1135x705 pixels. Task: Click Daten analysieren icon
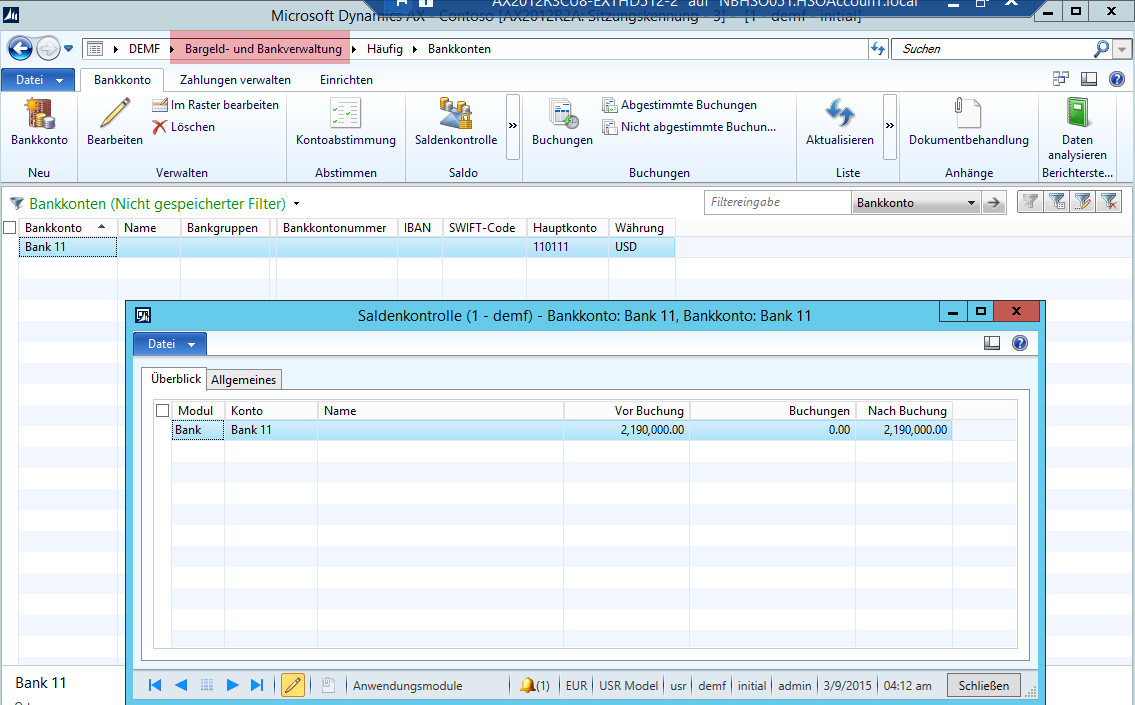coord(1076,112)
